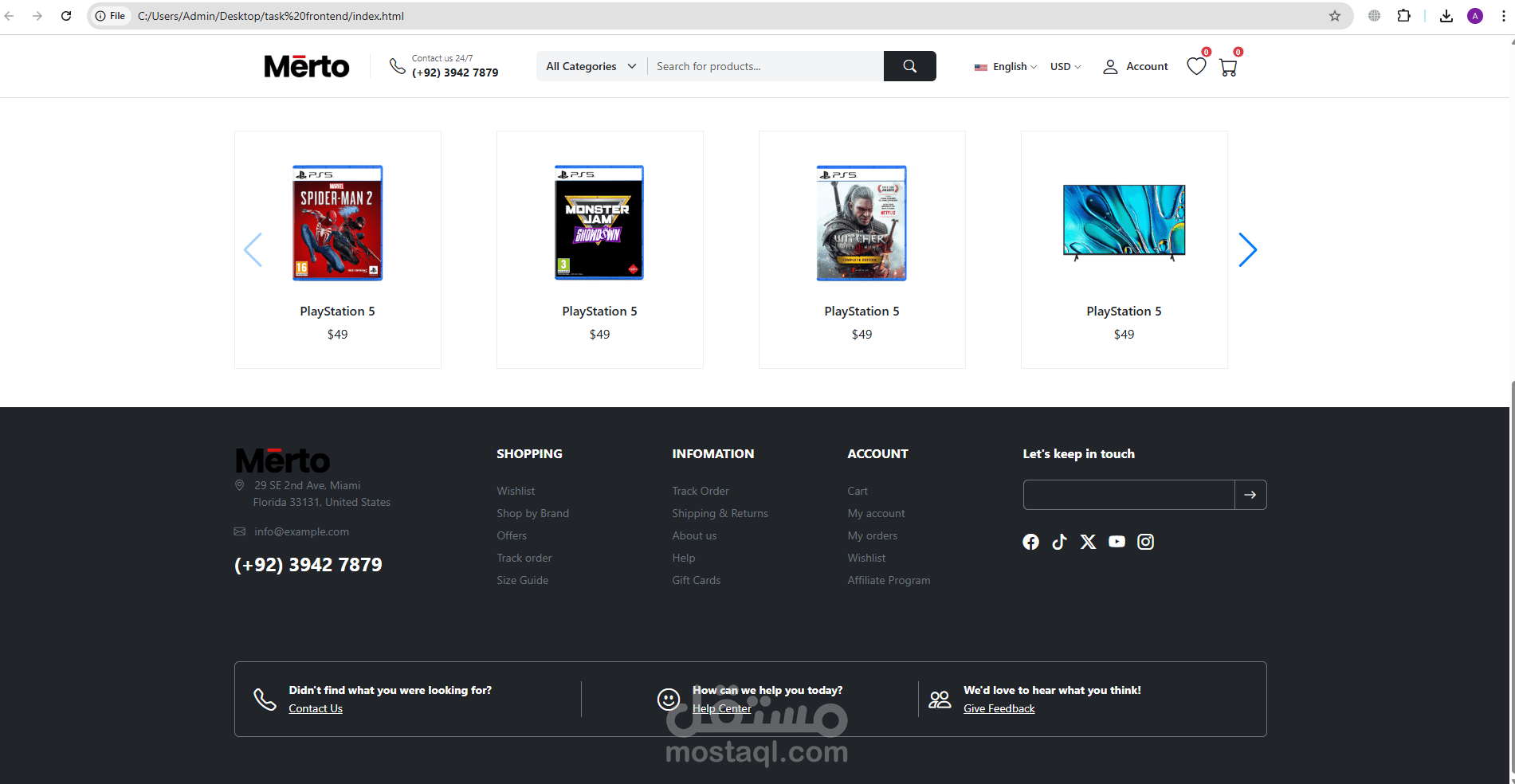Bookmark this page with star icon
Viewport: 1515px width, 784px height.
coord(1335,16)
